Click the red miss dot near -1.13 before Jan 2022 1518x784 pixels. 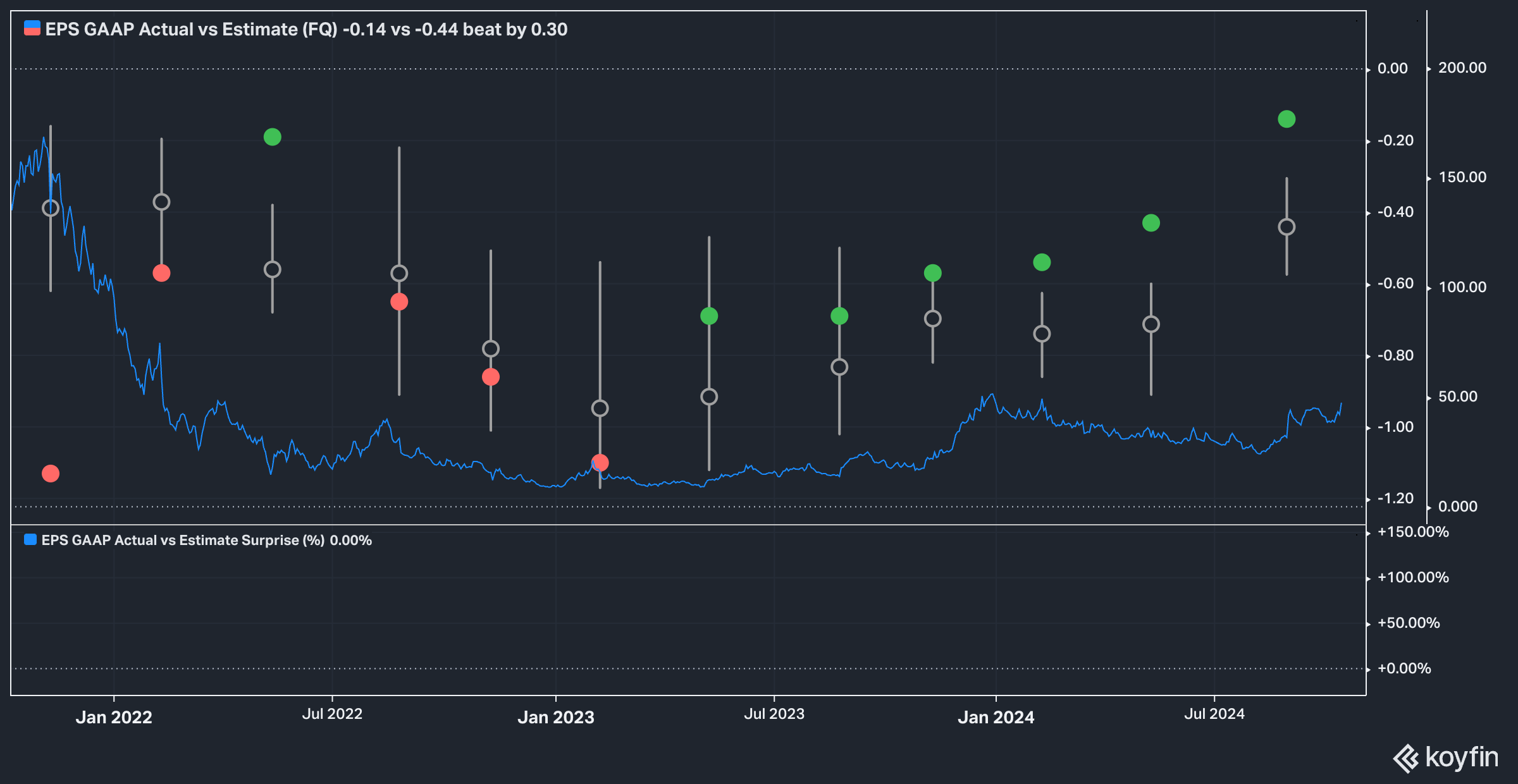(51, 474)
